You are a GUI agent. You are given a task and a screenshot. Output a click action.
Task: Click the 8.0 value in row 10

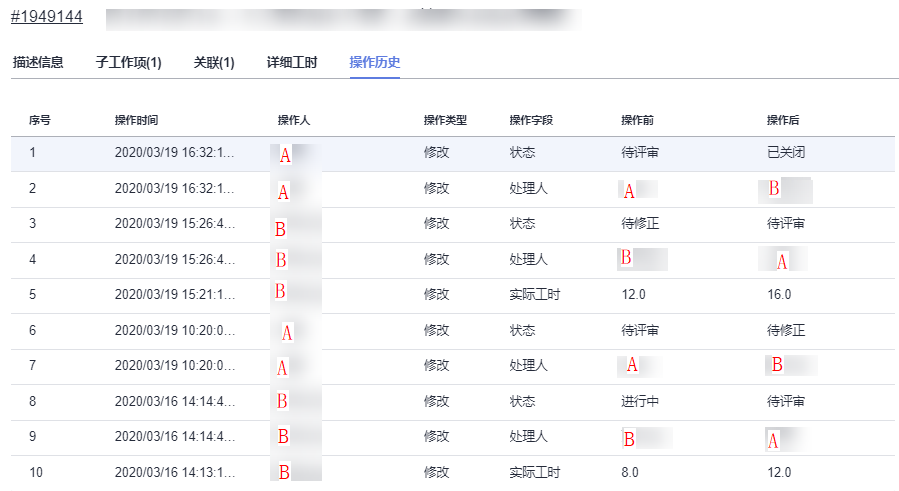click(630, 472)
